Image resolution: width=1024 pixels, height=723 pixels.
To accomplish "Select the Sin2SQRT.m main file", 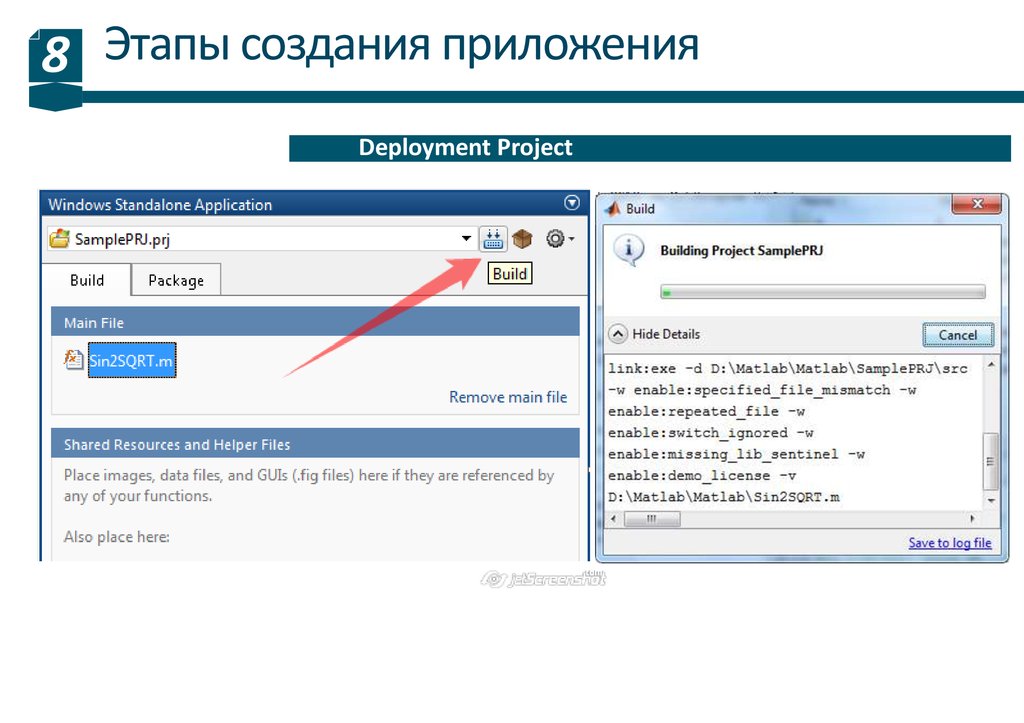I will click(x=131, y=361).
